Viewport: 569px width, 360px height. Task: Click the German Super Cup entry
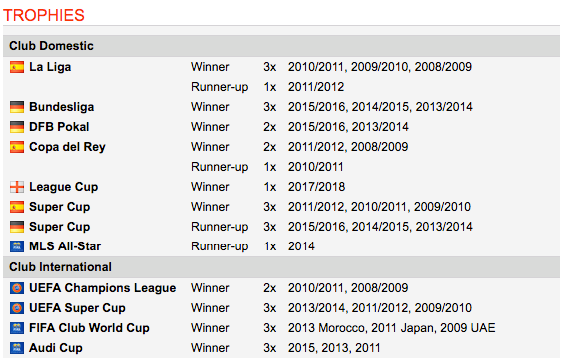(x=60, y=227)
